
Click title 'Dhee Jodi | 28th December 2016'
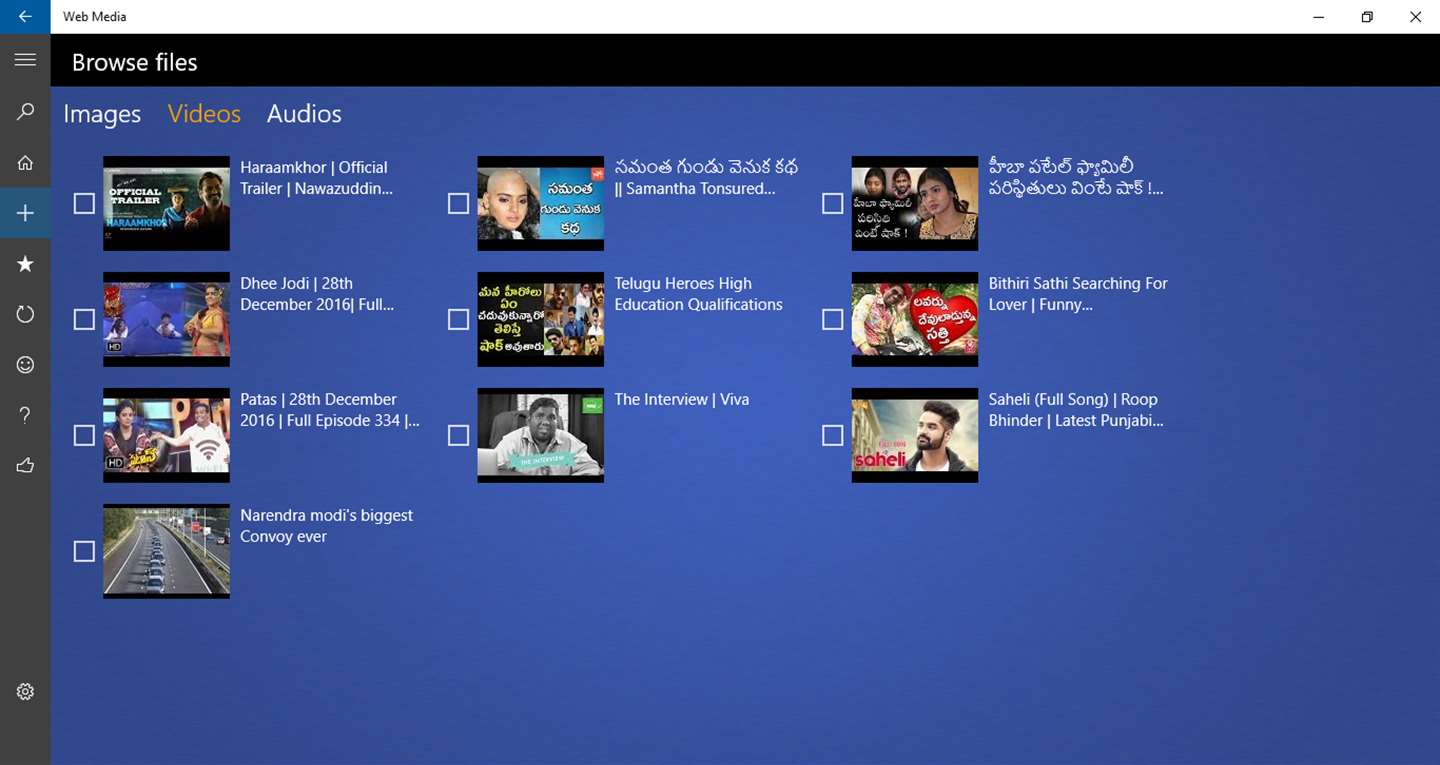[317, 294]
